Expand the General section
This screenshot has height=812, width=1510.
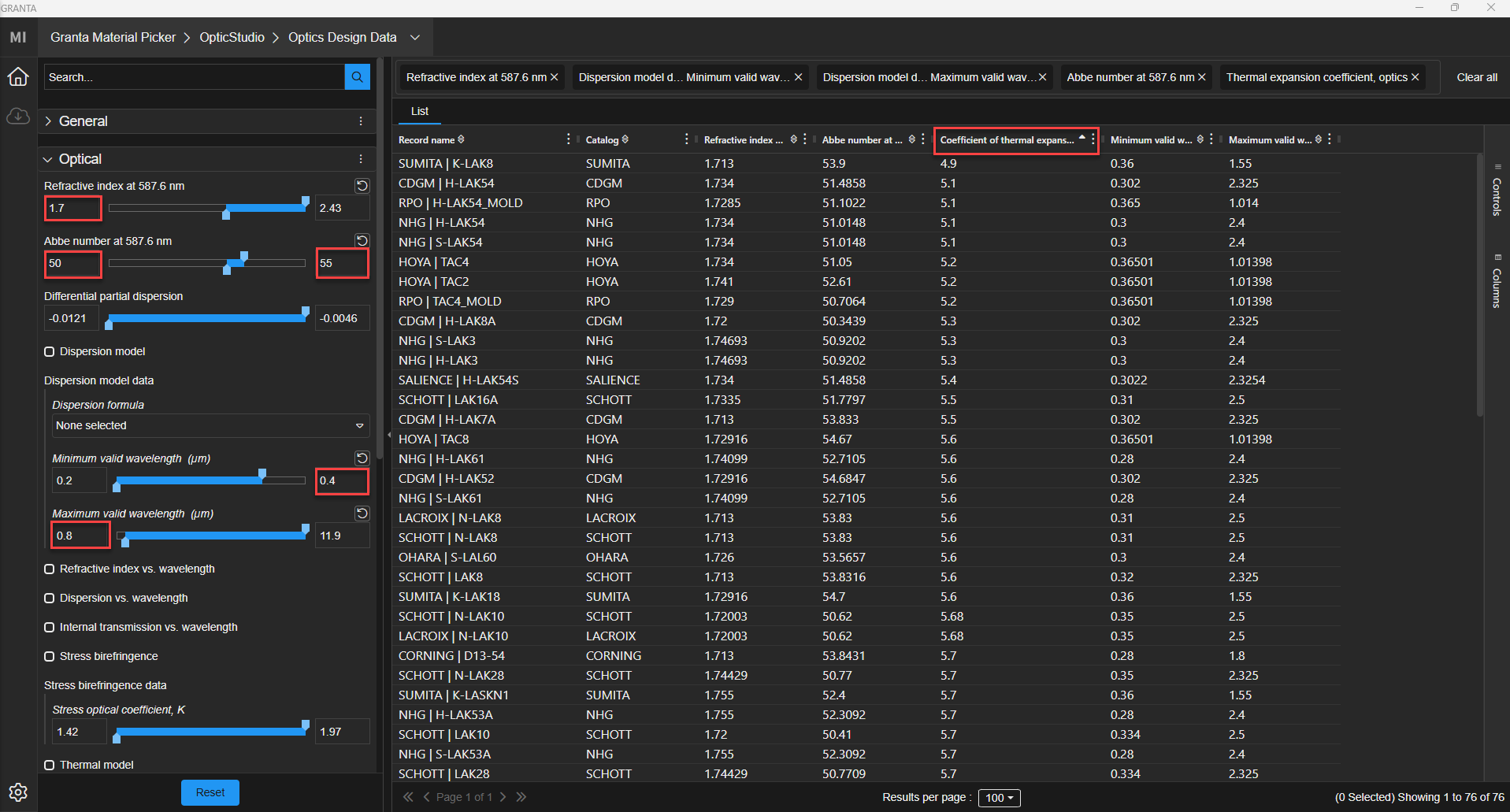tap(49, 121)
